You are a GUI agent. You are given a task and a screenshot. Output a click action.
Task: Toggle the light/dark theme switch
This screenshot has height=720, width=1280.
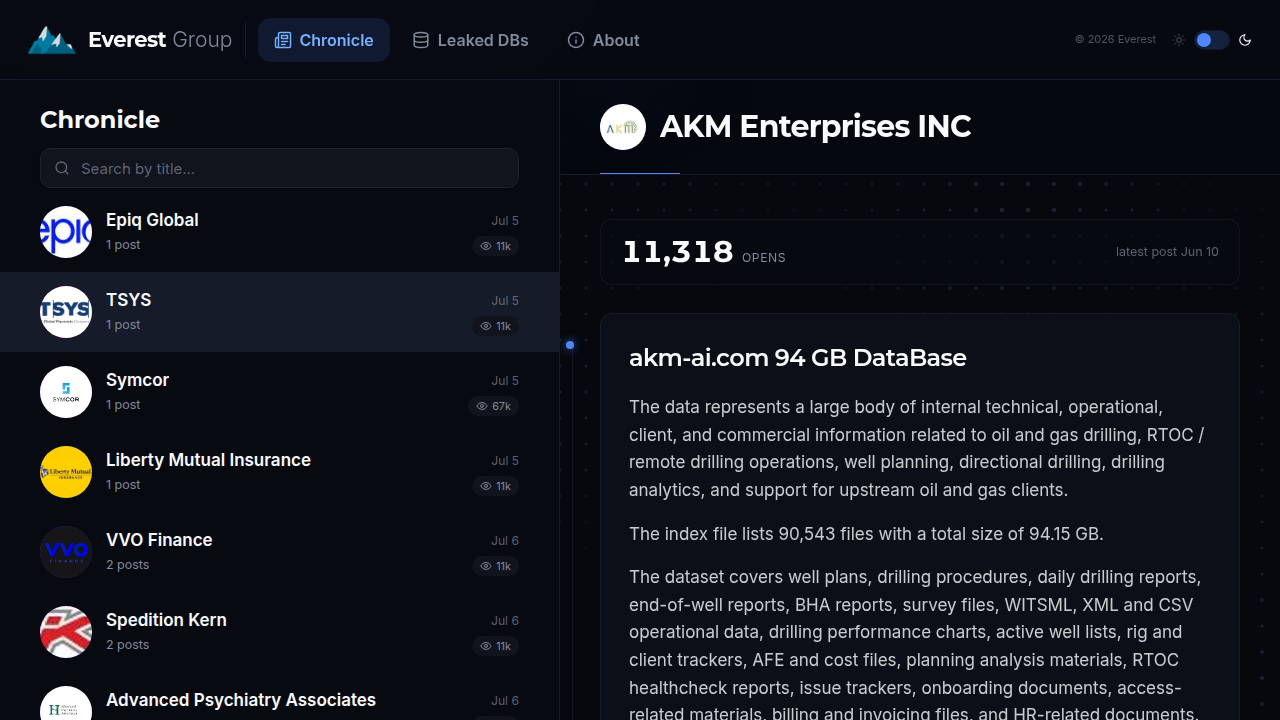1211,40
